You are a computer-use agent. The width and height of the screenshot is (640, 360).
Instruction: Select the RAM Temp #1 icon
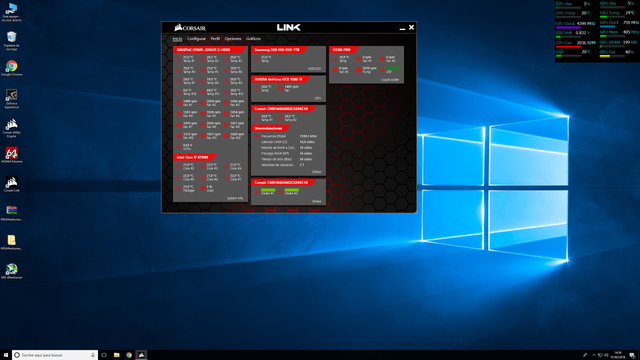[x=257, y=118]
